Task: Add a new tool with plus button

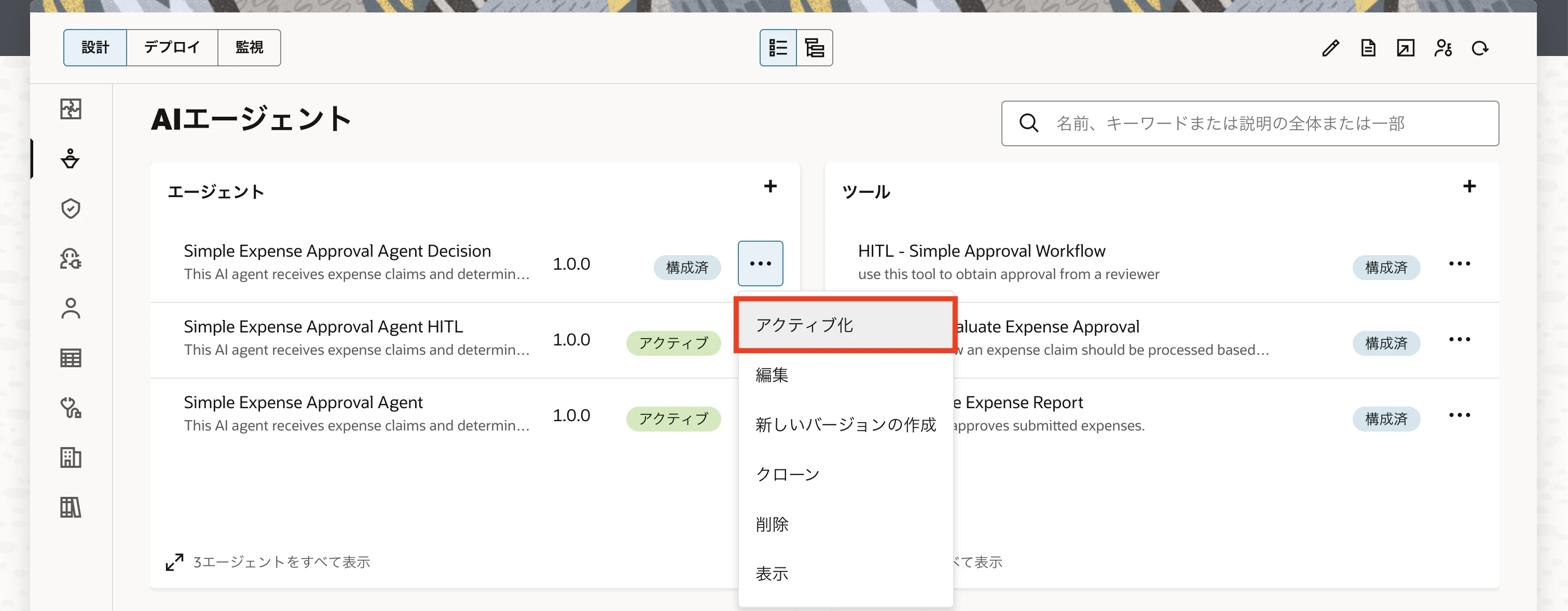Action: 1469,186
